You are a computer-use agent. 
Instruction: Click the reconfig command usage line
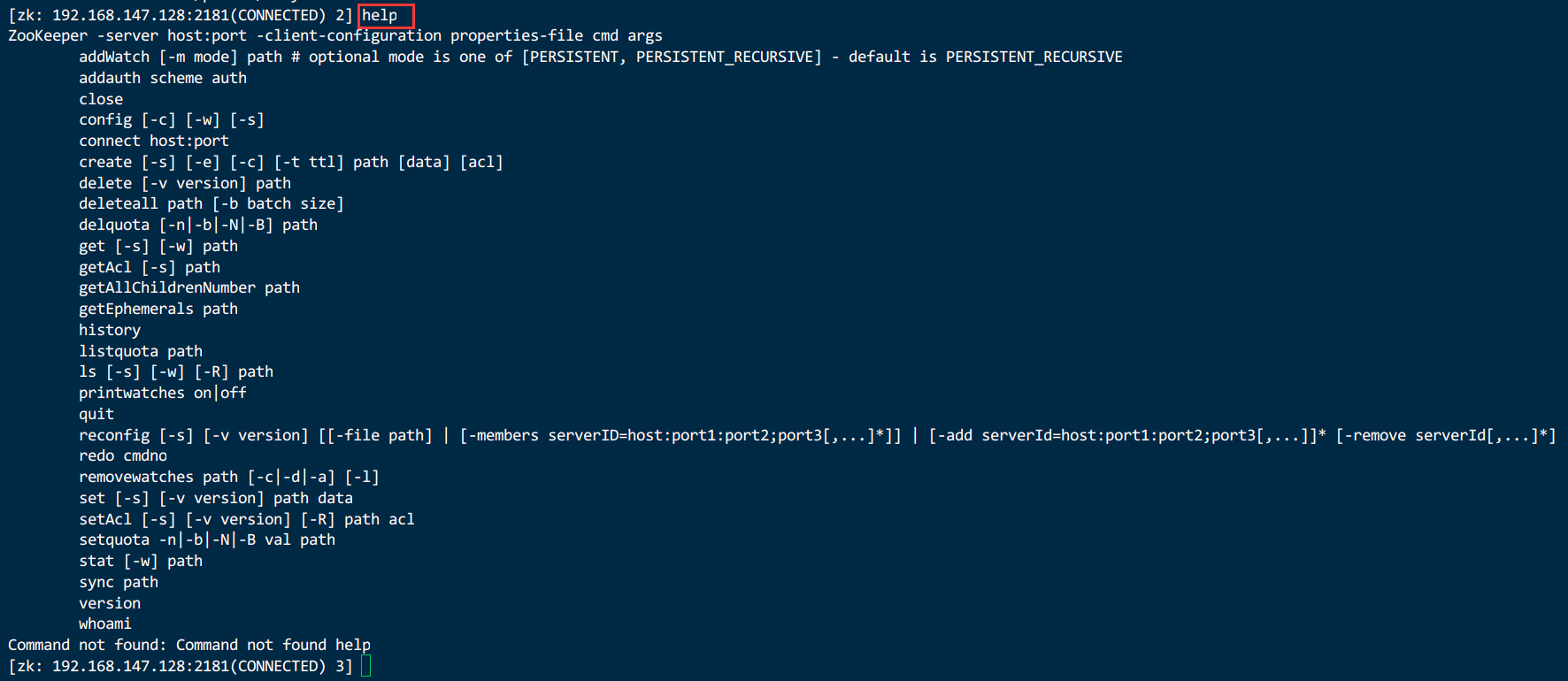818,435
